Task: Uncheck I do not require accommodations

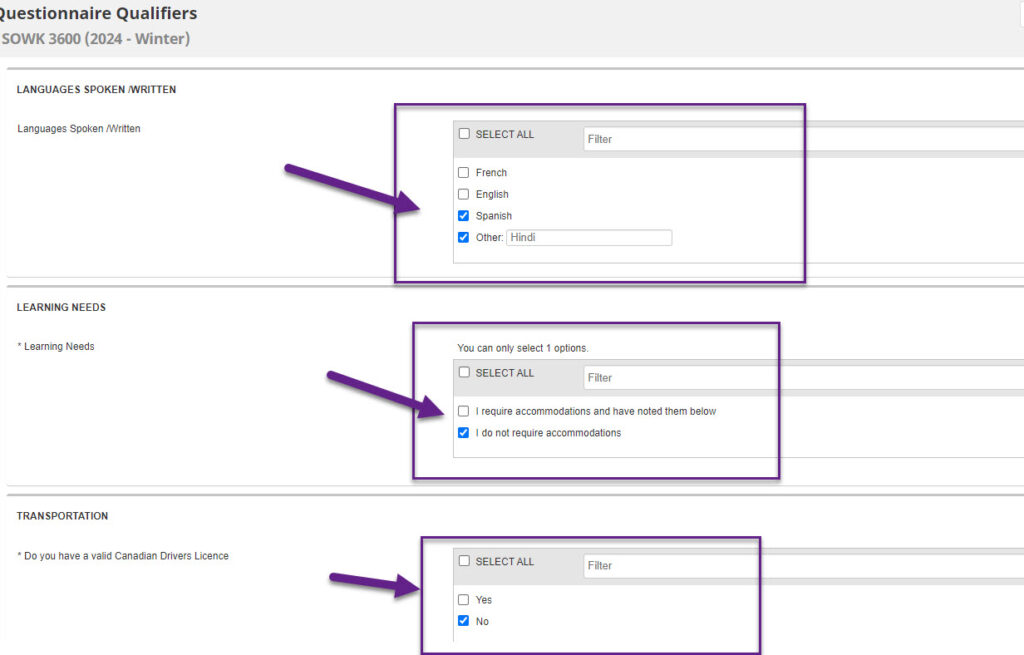Action: point(463,433)
